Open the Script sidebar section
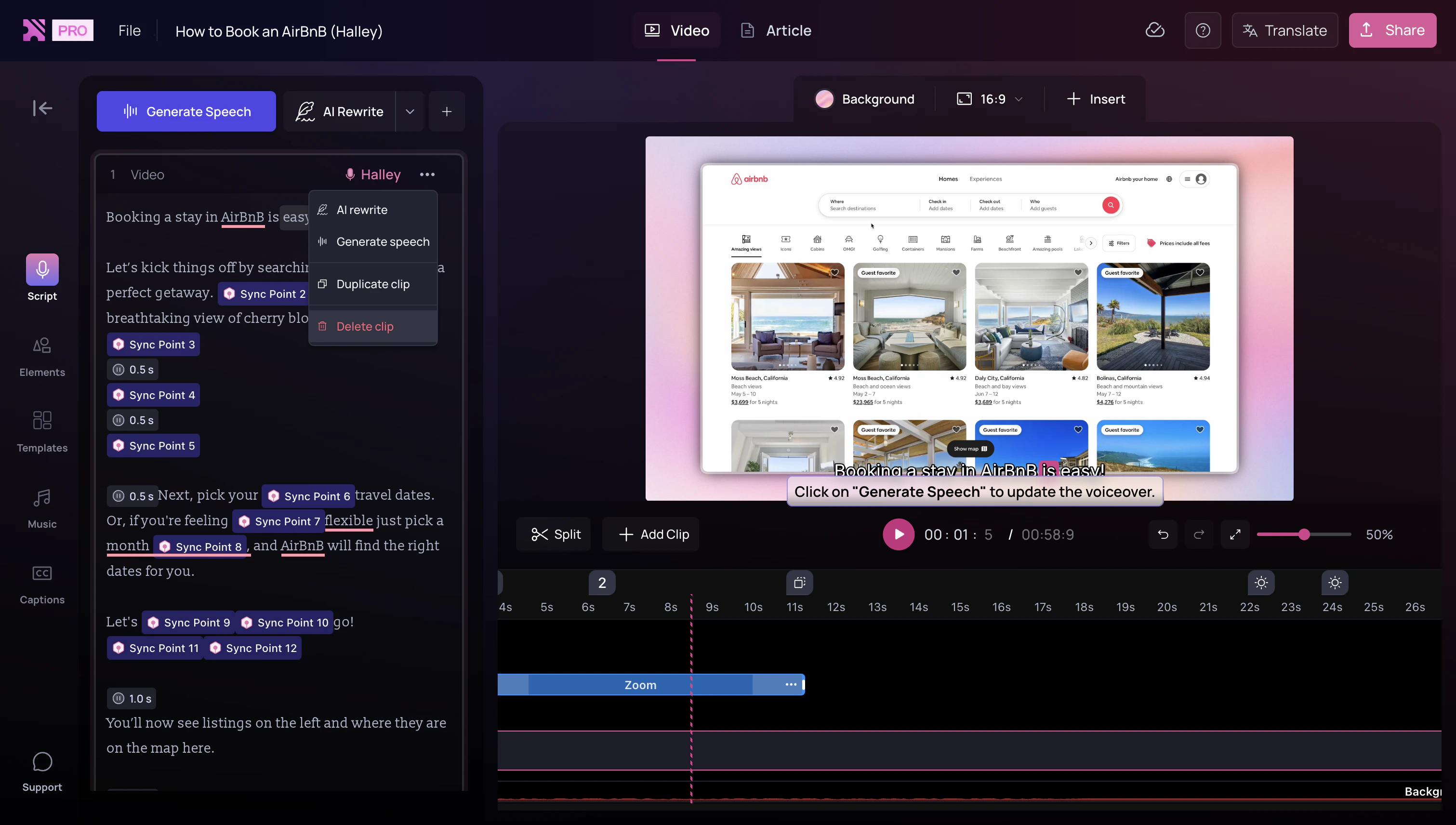The image size is (1456, 825). coord(42,278)
